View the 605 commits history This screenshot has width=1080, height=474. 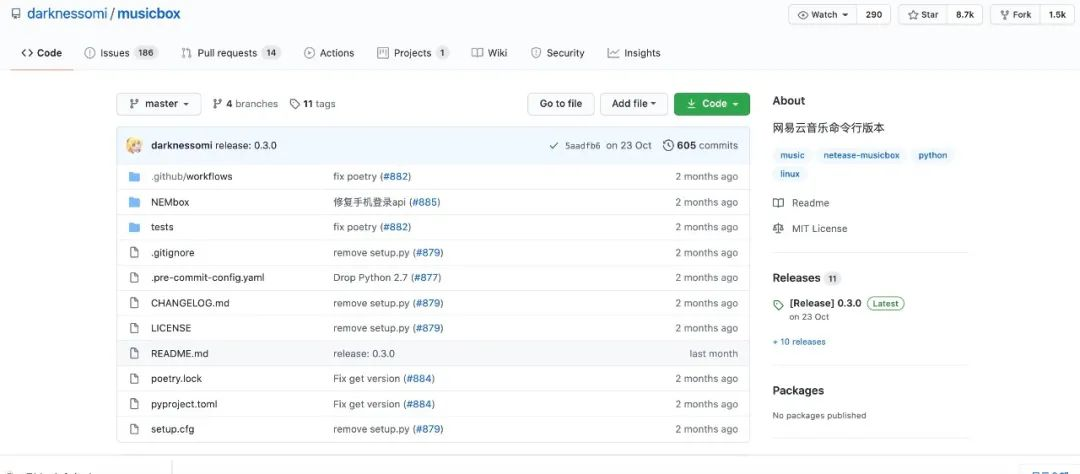(x=700, y=145)
